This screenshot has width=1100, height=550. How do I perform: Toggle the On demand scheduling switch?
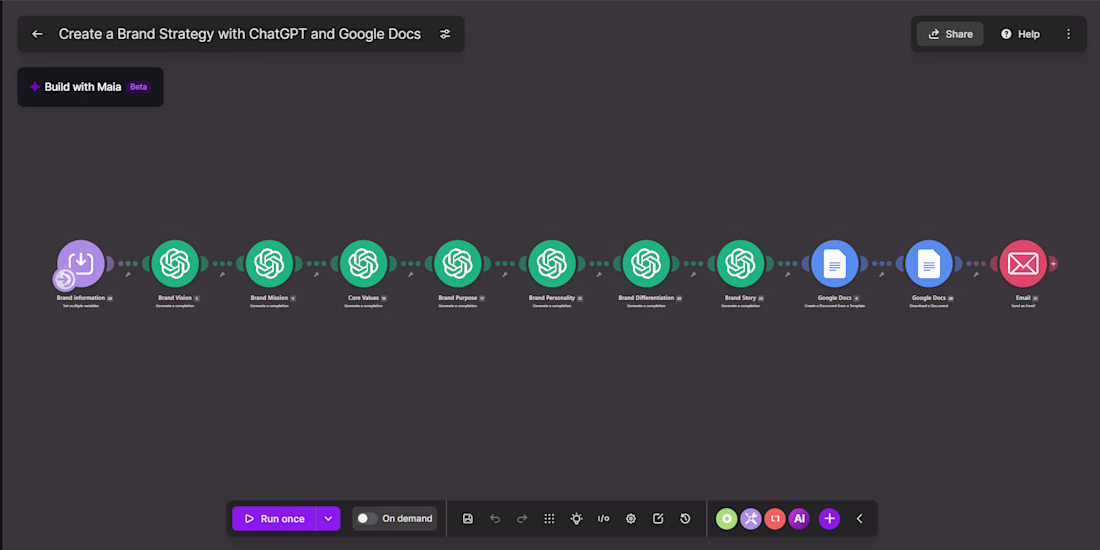pyautogui.click(x=367, y=518)
